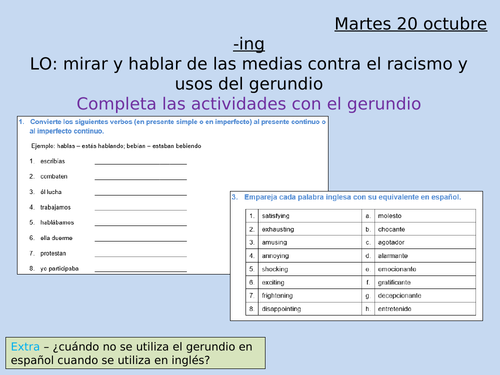Click the table cell 'decepcionante'

point(425,296)
